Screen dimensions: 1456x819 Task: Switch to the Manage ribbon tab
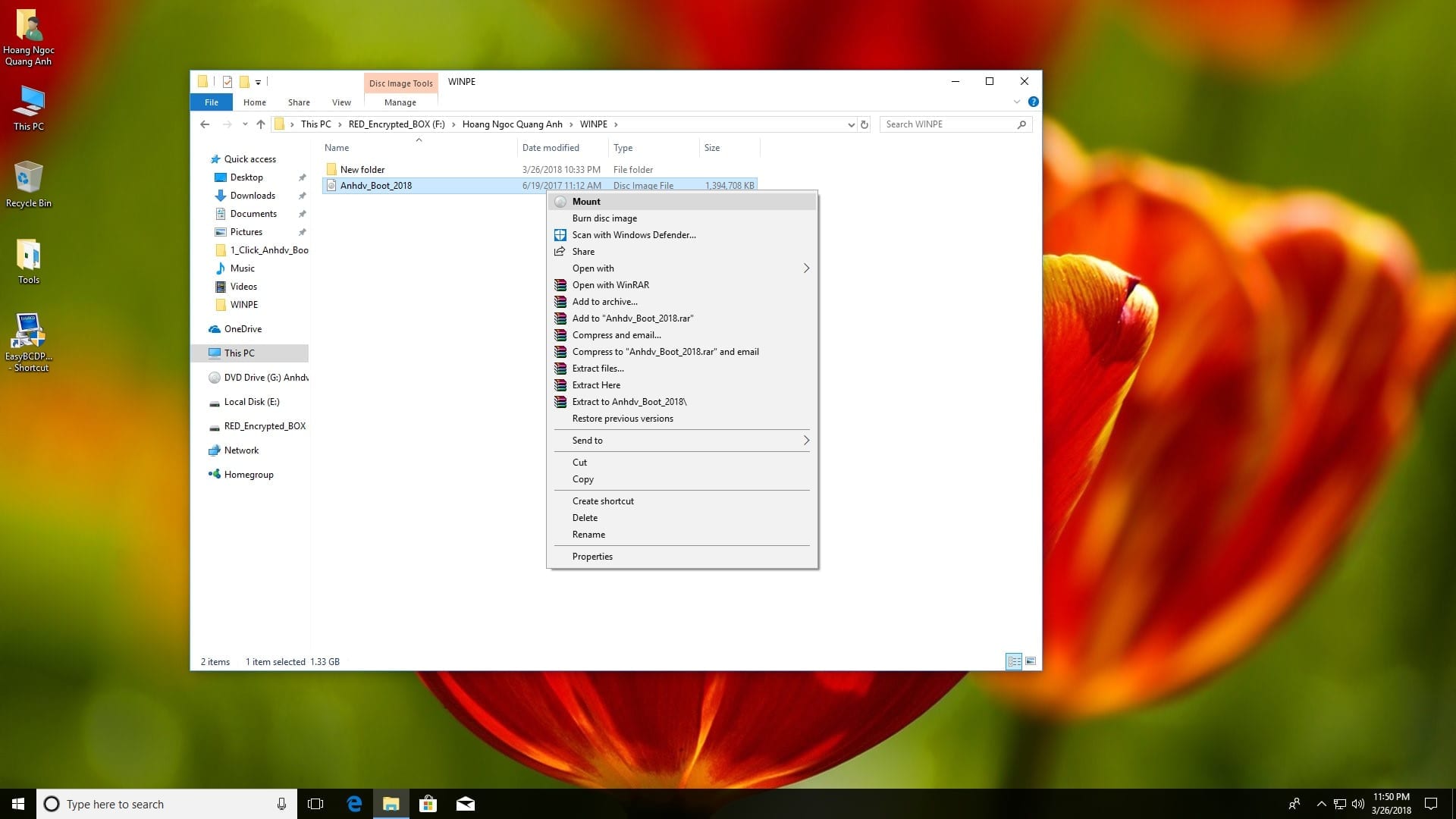point(400,102)
